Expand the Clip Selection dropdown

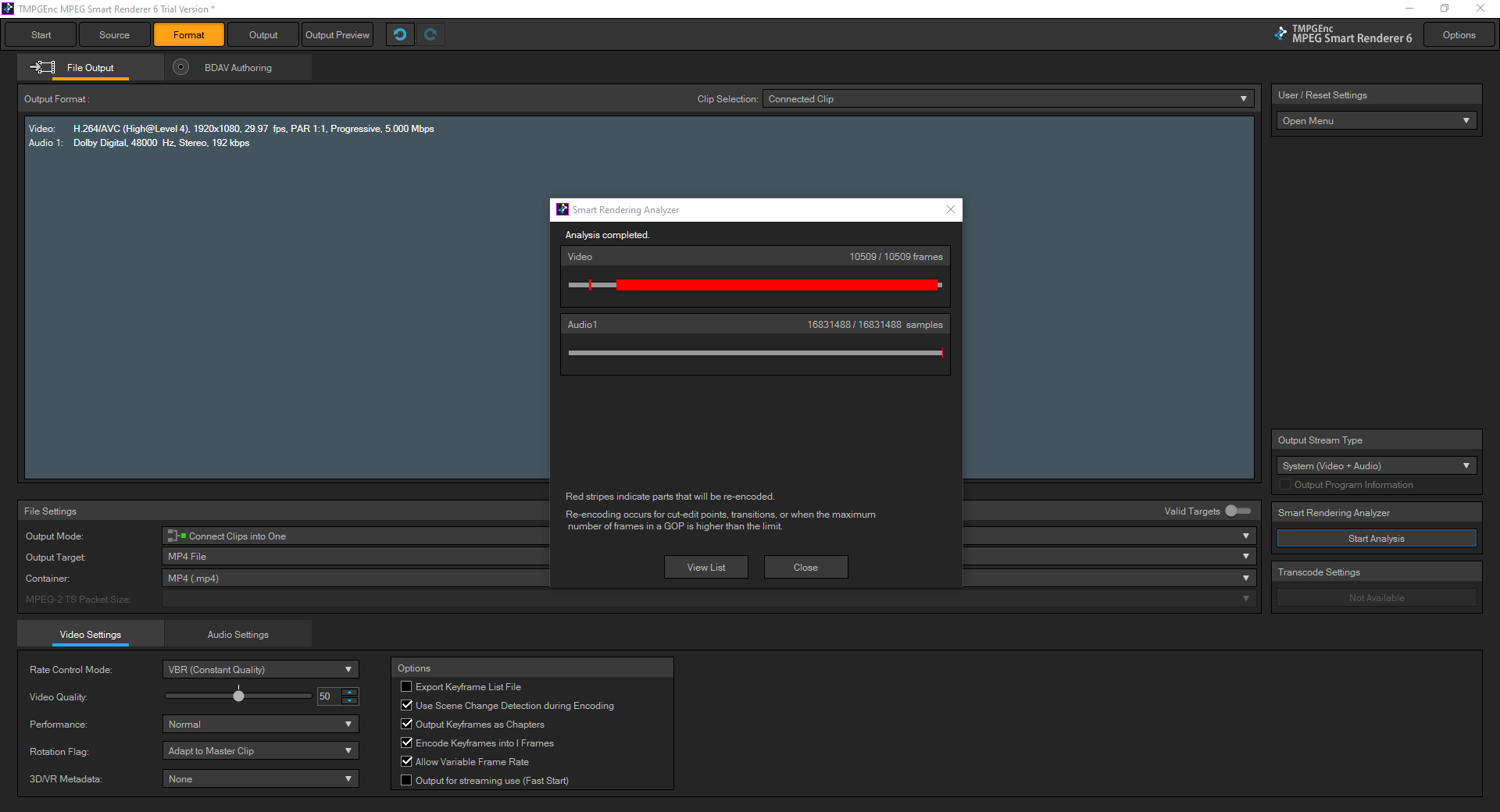tap(1008, 98)
